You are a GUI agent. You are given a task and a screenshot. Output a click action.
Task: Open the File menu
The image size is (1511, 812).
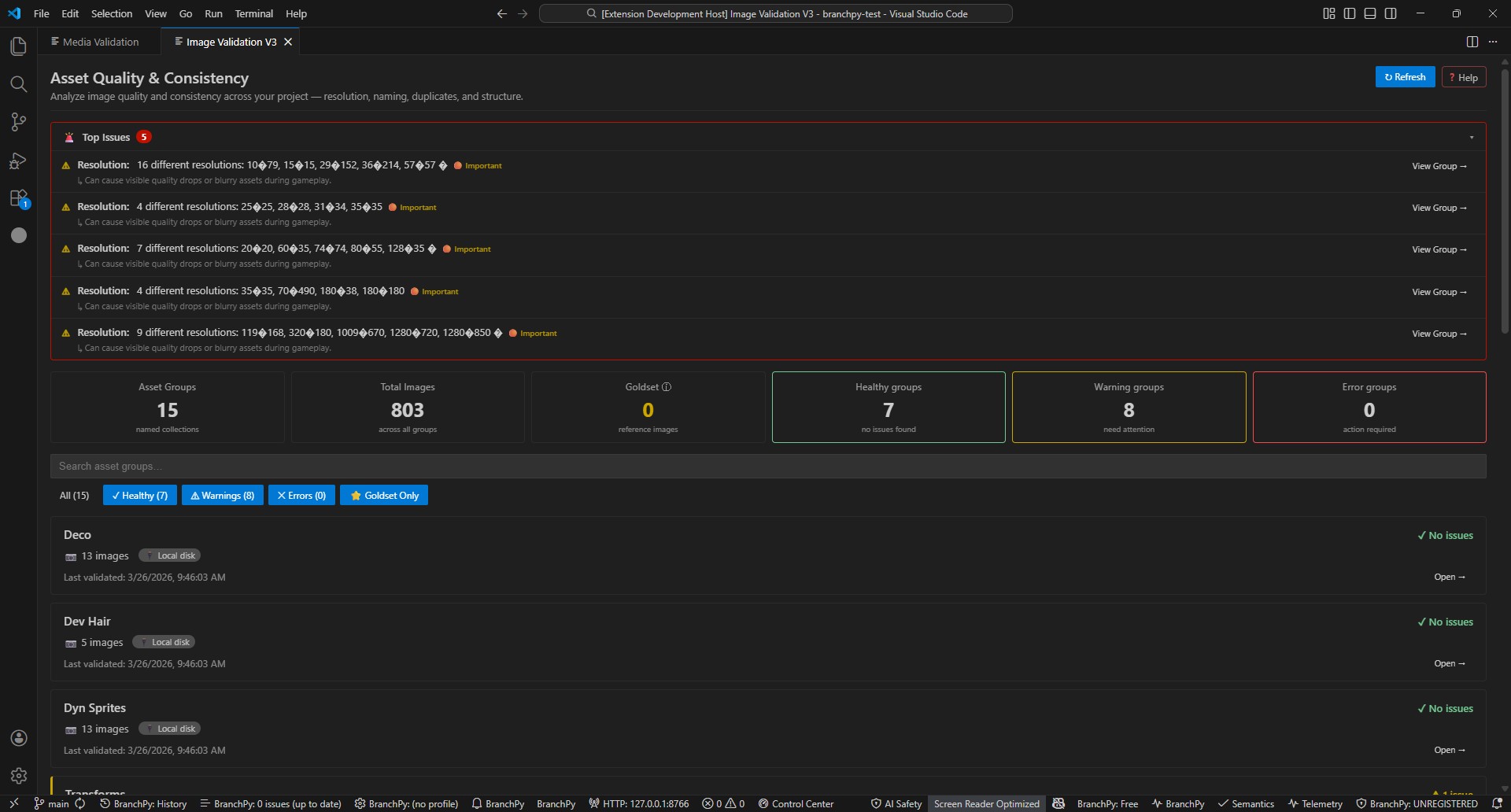42,13
